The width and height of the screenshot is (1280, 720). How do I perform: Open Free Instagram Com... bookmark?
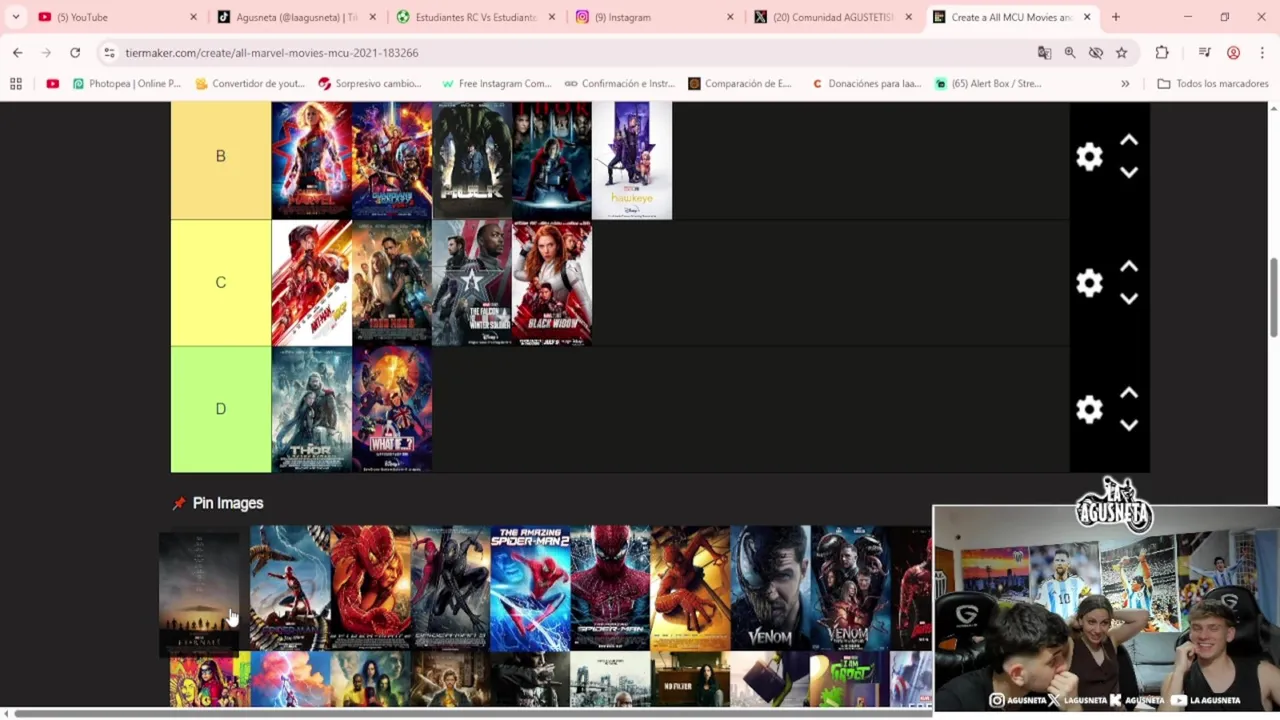point(496,84)
